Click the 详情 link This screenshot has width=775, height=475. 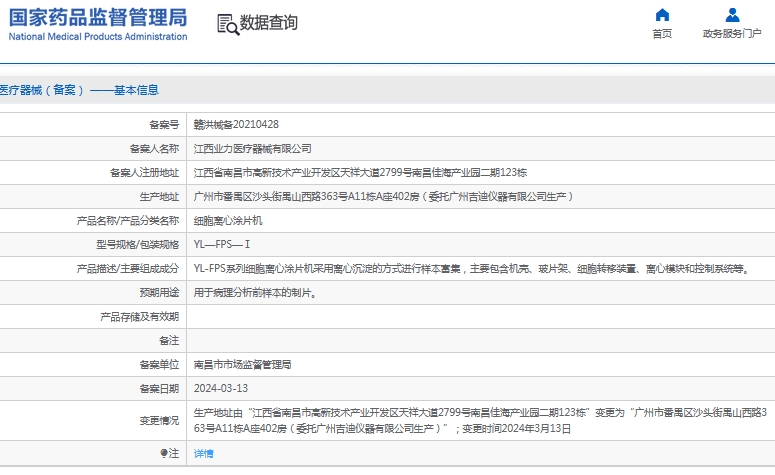204,453
